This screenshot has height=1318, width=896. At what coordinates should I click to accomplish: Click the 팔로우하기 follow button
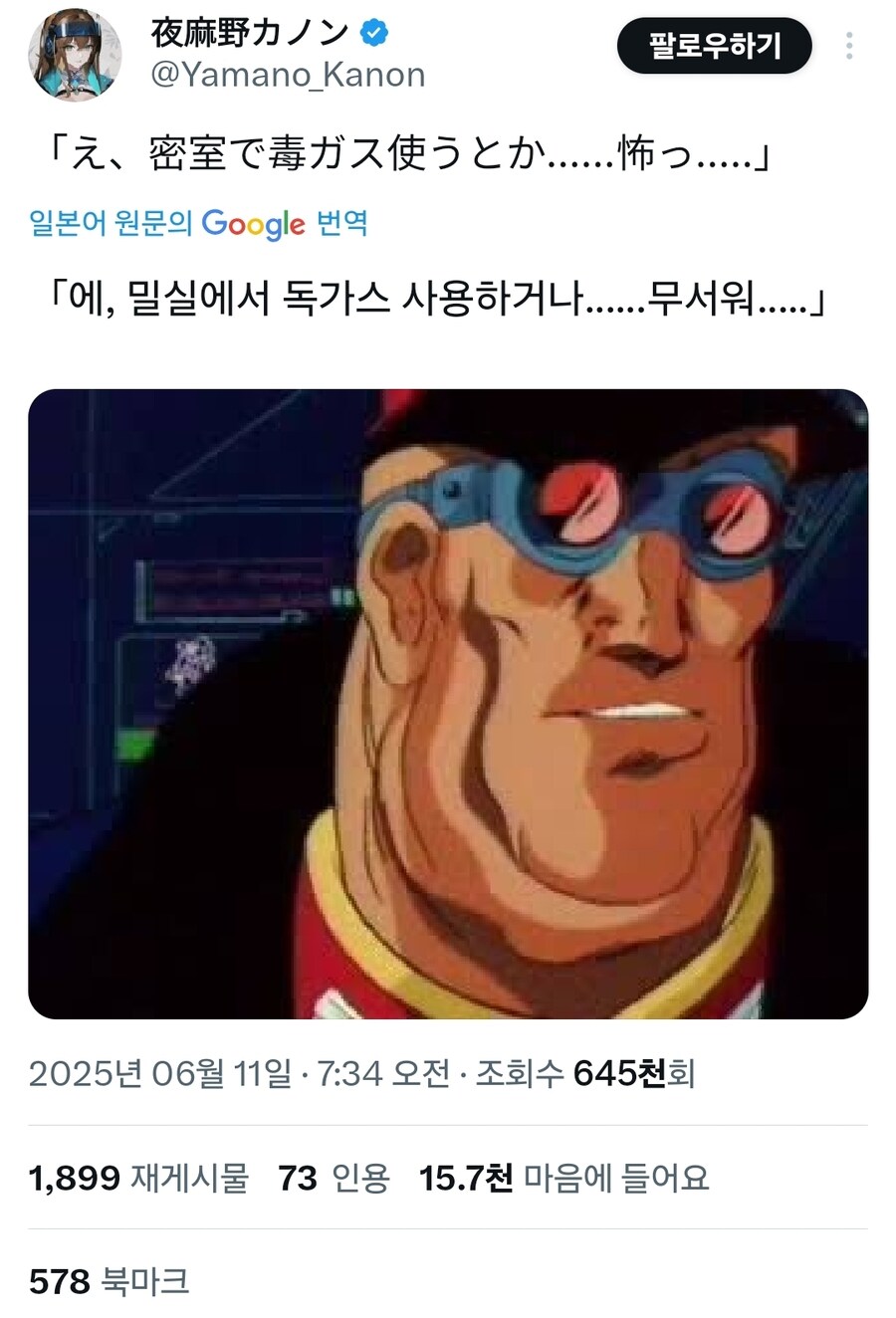tap(715, 46)
